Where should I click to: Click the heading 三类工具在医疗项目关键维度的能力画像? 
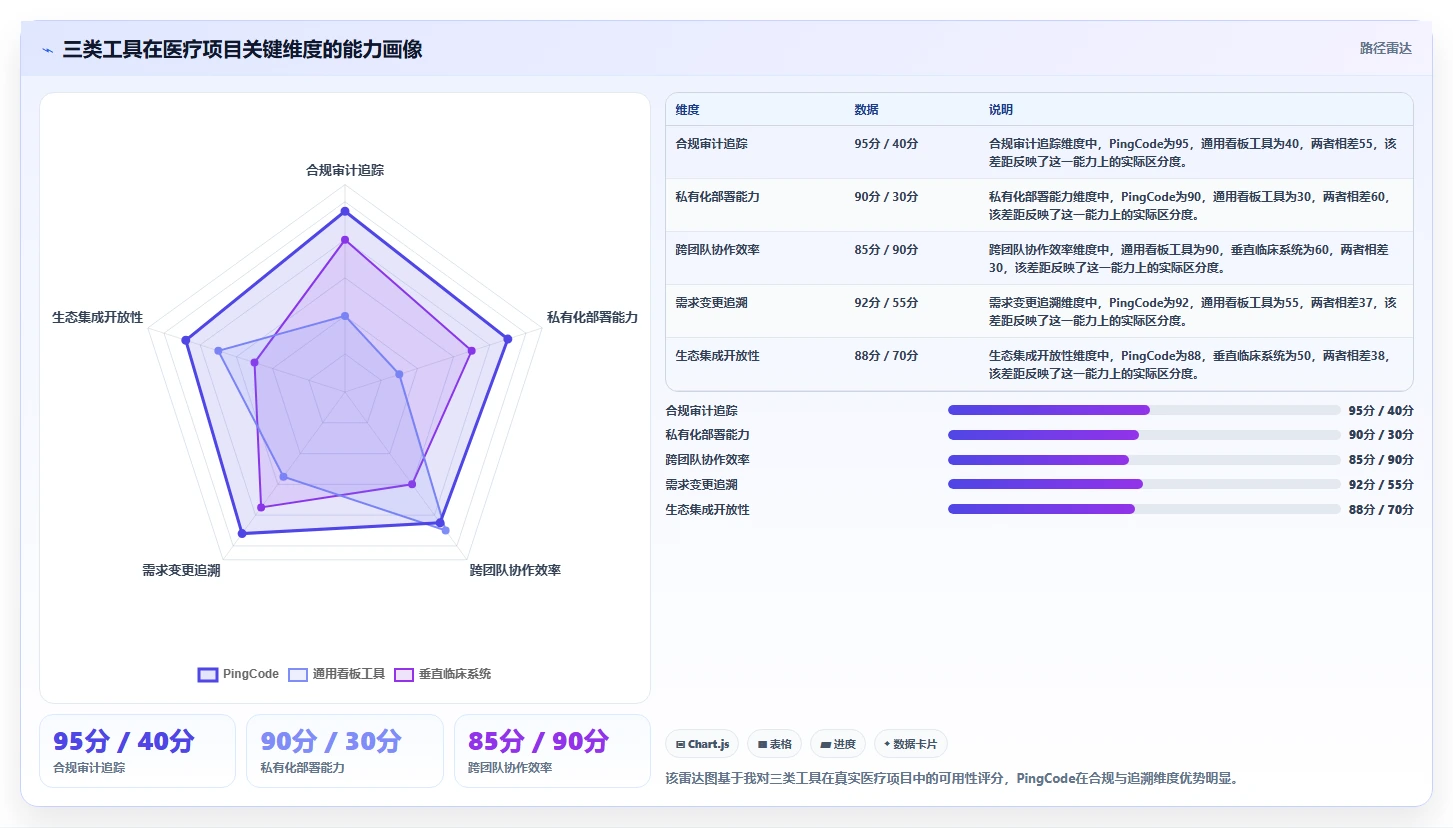tap(242, 49)
